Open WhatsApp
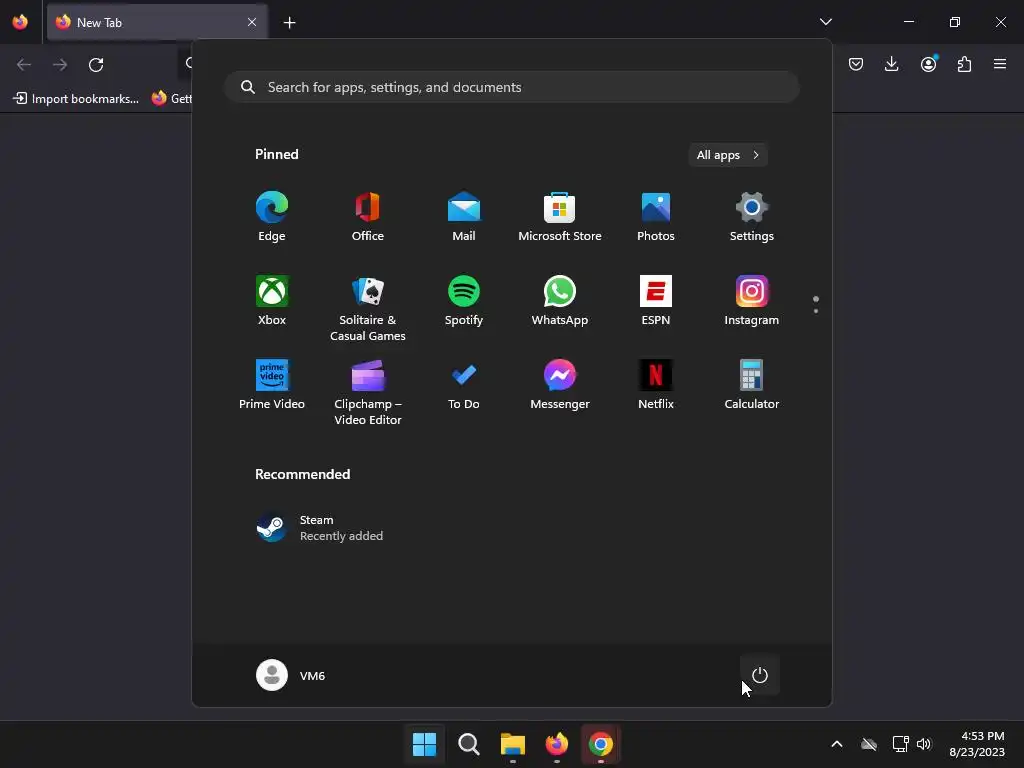Viewport: 1024px width, 768px height. tap(560, 300)
